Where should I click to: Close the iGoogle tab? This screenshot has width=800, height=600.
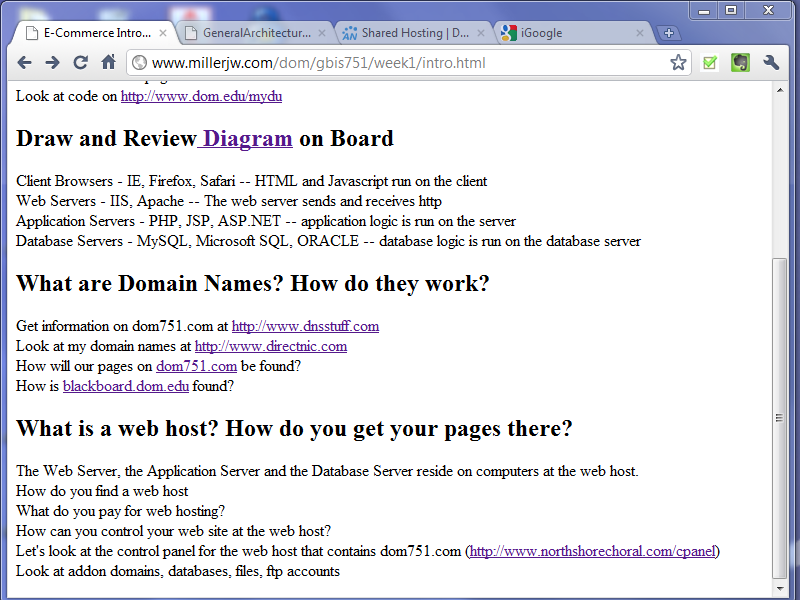(641, 33)
